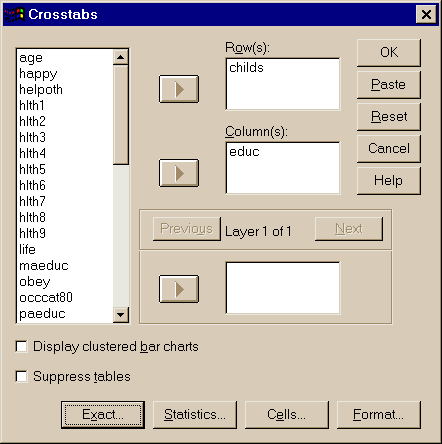Image resolution: width=442 pixels, height=444 pixels.
Task: Click the variable list scrollbar thumb
Action: click(x=121, y=115)
